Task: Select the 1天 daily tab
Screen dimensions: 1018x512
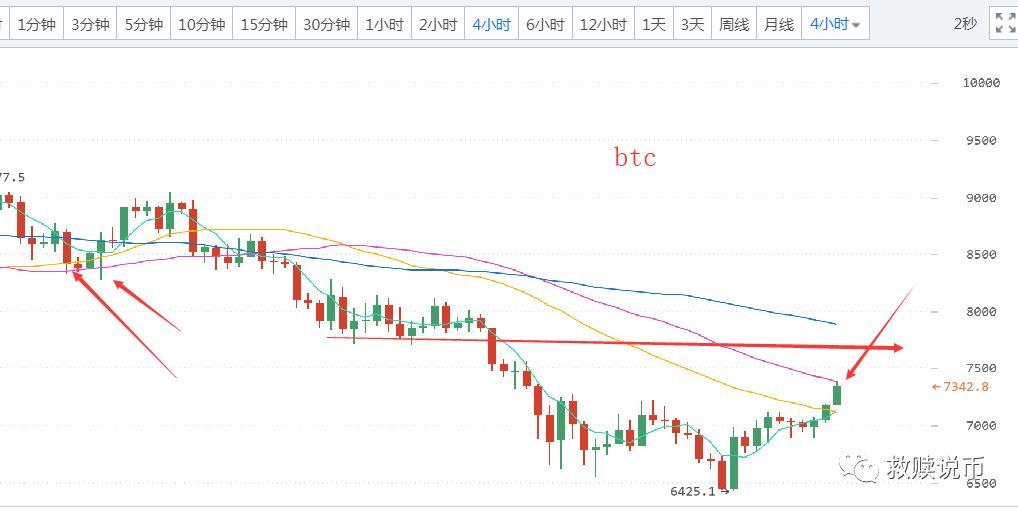Action: pyautogui.click(x=653, y=24)
